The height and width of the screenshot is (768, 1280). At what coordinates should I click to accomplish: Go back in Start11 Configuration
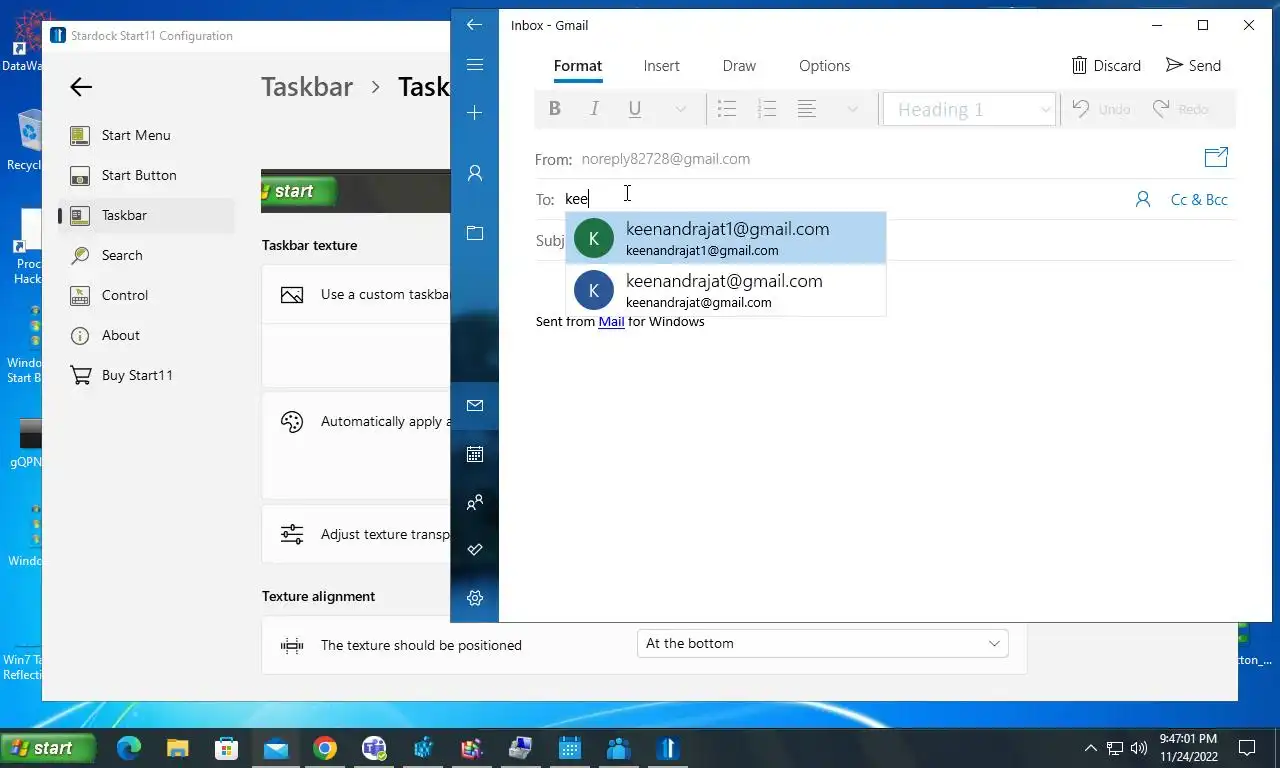tap(81, 87)
